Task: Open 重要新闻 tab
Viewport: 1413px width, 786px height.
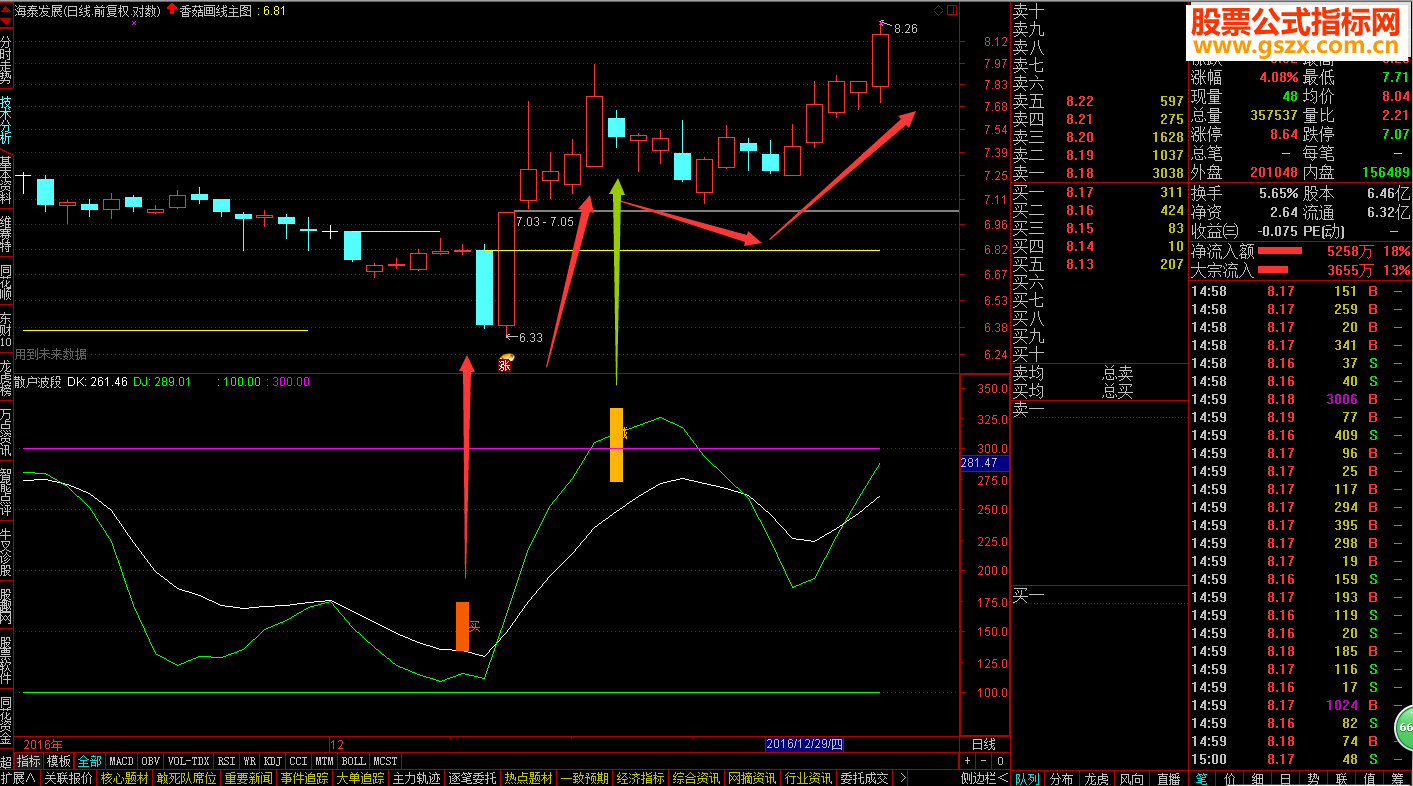Action: 249,778
